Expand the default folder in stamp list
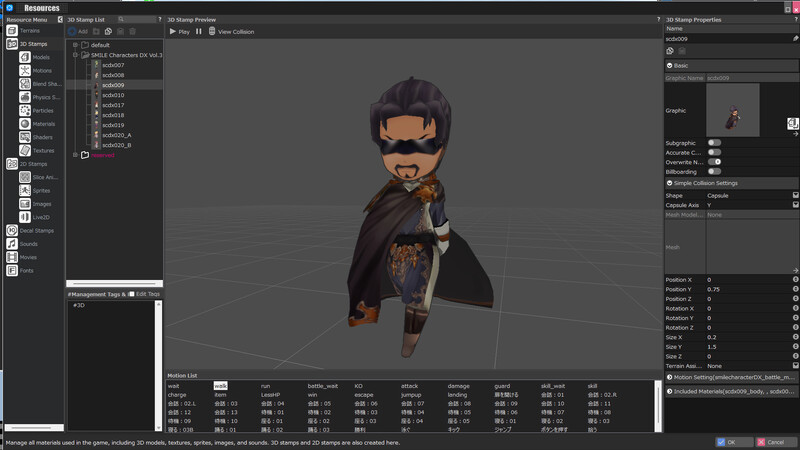 [x=75, y=45]
